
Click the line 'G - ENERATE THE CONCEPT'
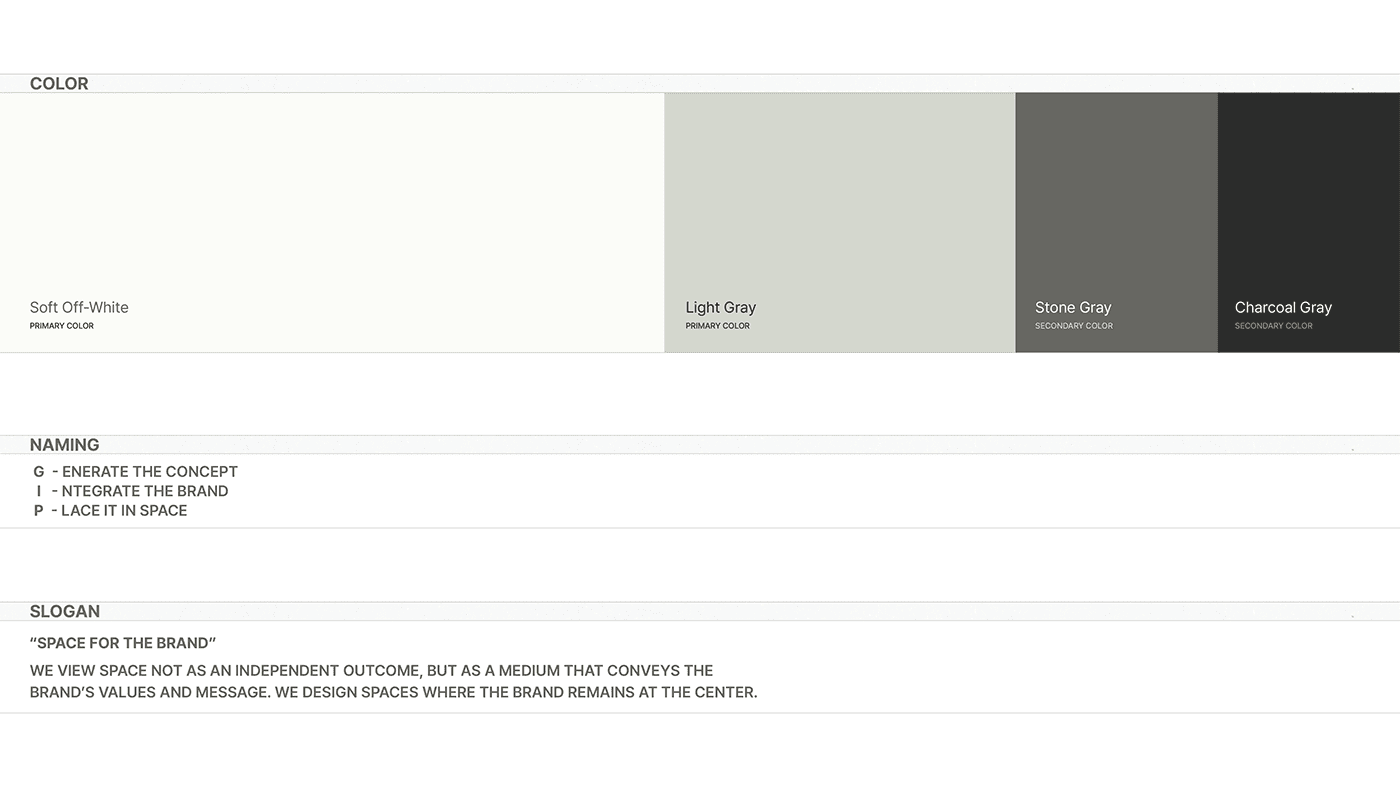click(x=136, y=472)
